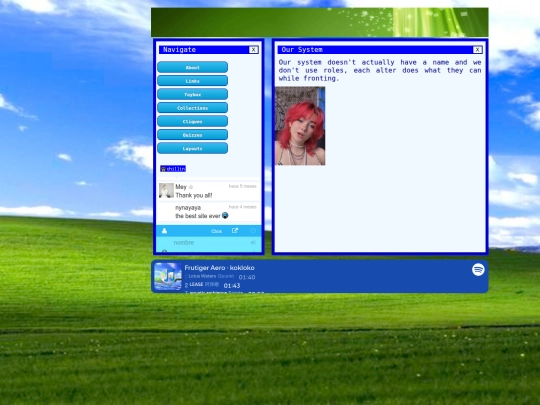Click the Our System description paragraph

(x=380, y=70)
